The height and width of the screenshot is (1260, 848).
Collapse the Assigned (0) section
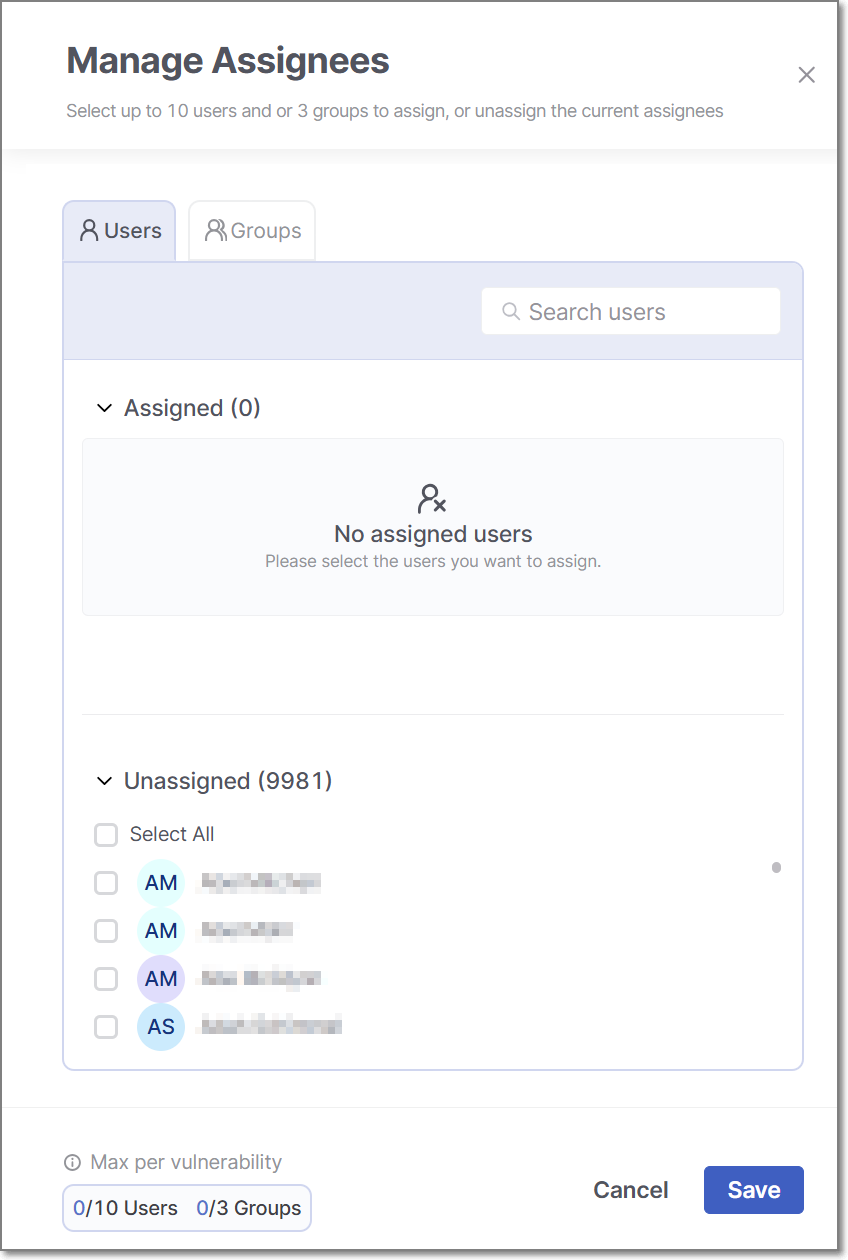point(104,408)
